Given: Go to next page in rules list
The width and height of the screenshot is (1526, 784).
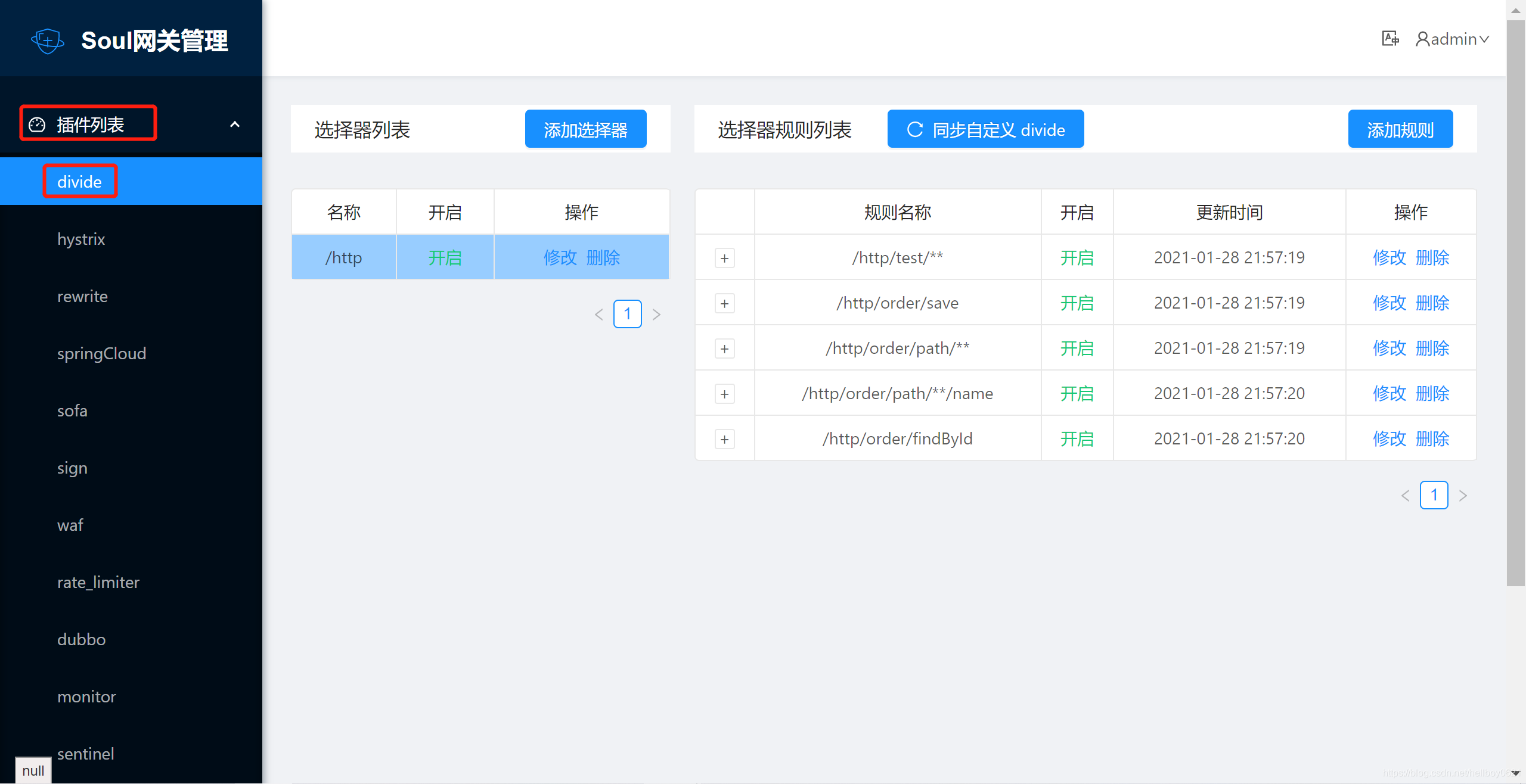Looking at the screenshot, I should point(1463,496).
